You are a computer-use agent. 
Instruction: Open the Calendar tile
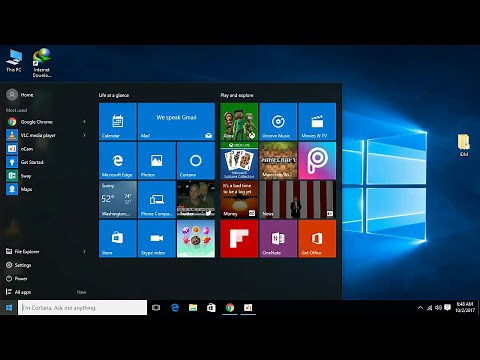tap(118, 121)
